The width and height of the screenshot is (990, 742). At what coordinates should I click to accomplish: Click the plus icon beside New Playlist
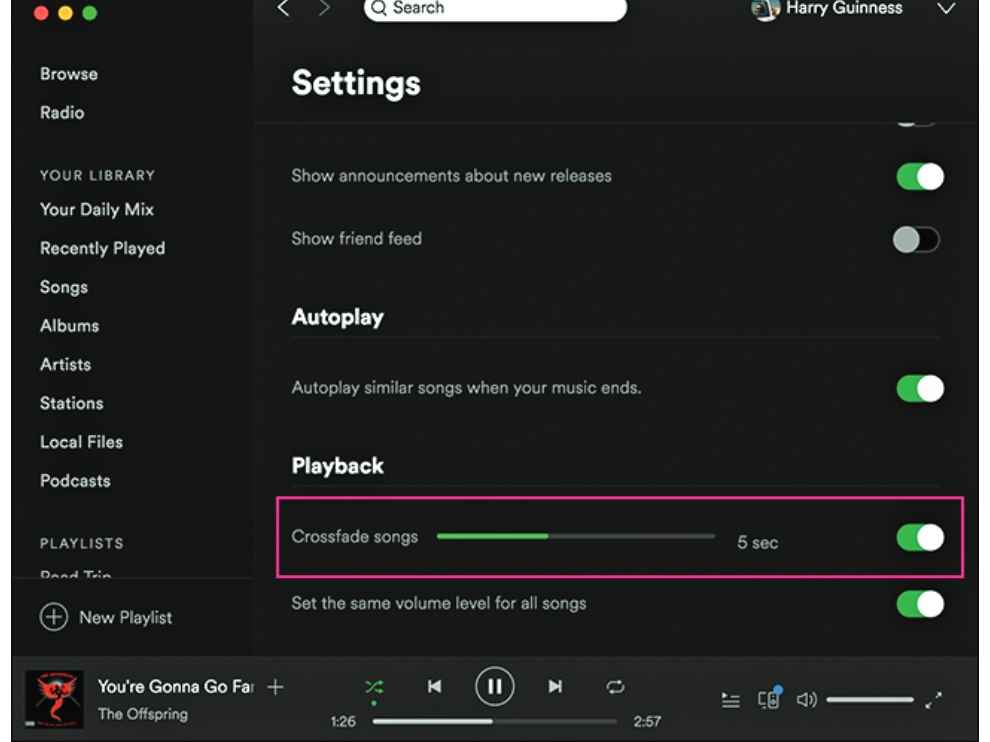pos(54,617)
